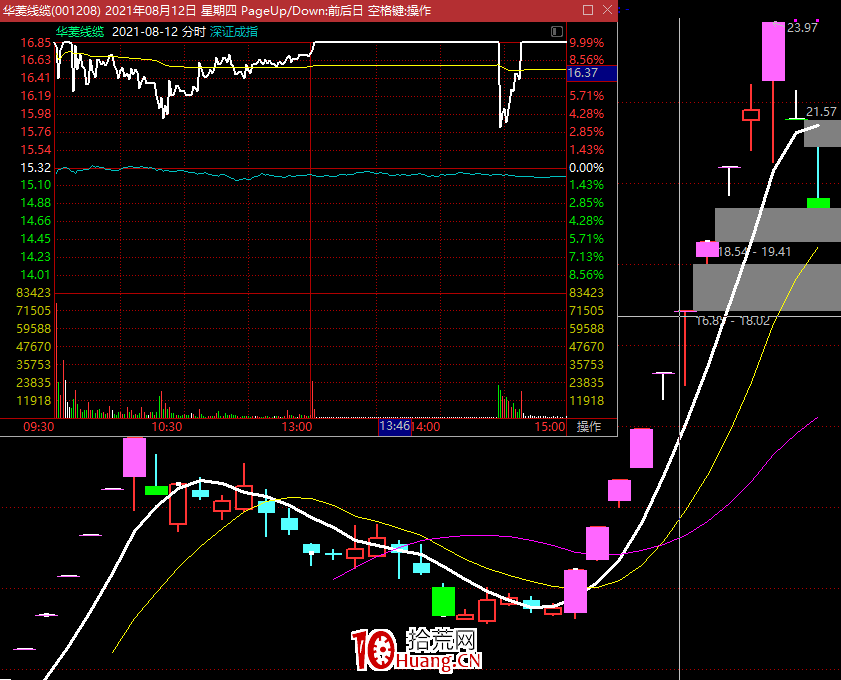Click the 16.19 price axis label
Image resolution: width=841 pixels, height=680 pixels.
click(x=35, y=96)
